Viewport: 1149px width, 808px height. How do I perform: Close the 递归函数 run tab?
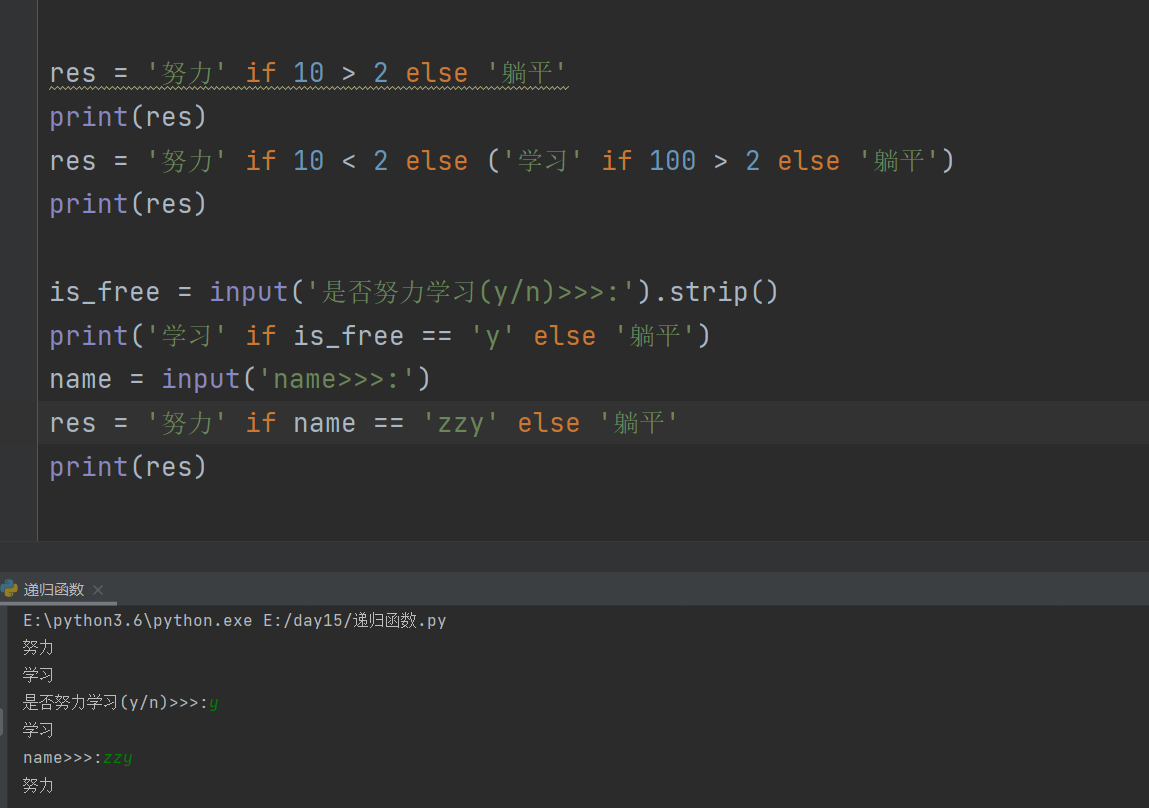coord(98,590)
